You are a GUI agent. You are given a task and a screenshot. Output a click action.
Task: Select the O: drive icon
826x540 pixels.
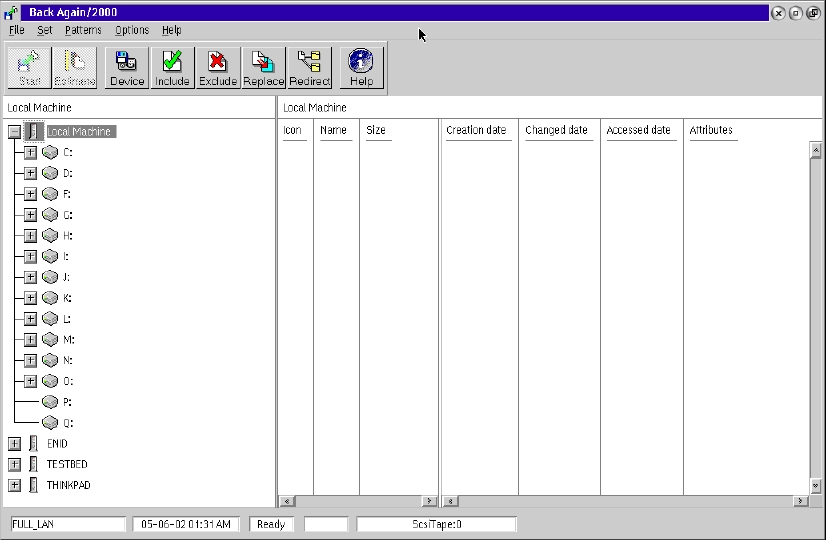pyautogui.click(x=50, y=381)
